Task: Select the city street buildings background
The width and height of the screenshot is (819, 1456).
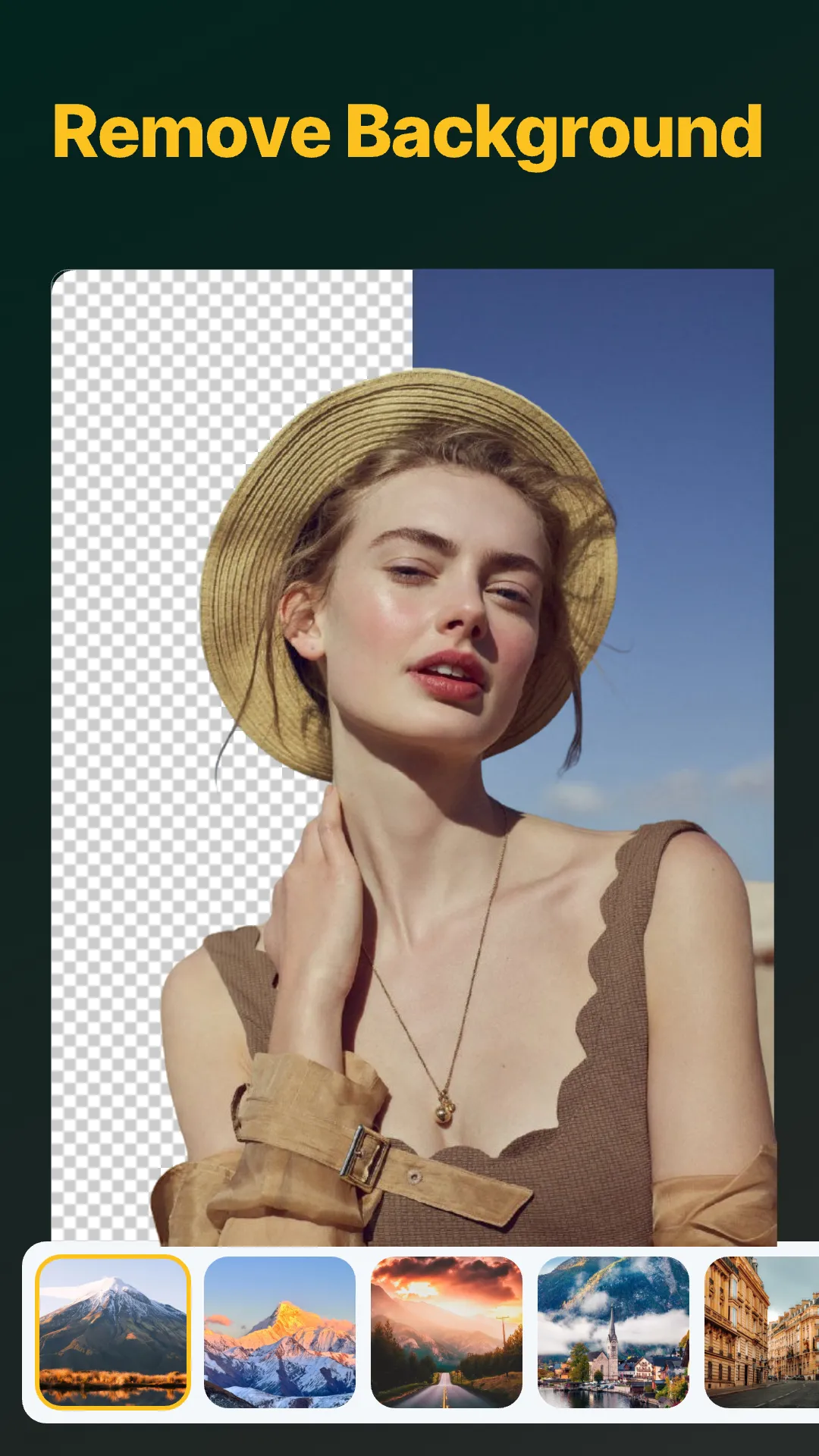Action: click(x=761, y=1332)
